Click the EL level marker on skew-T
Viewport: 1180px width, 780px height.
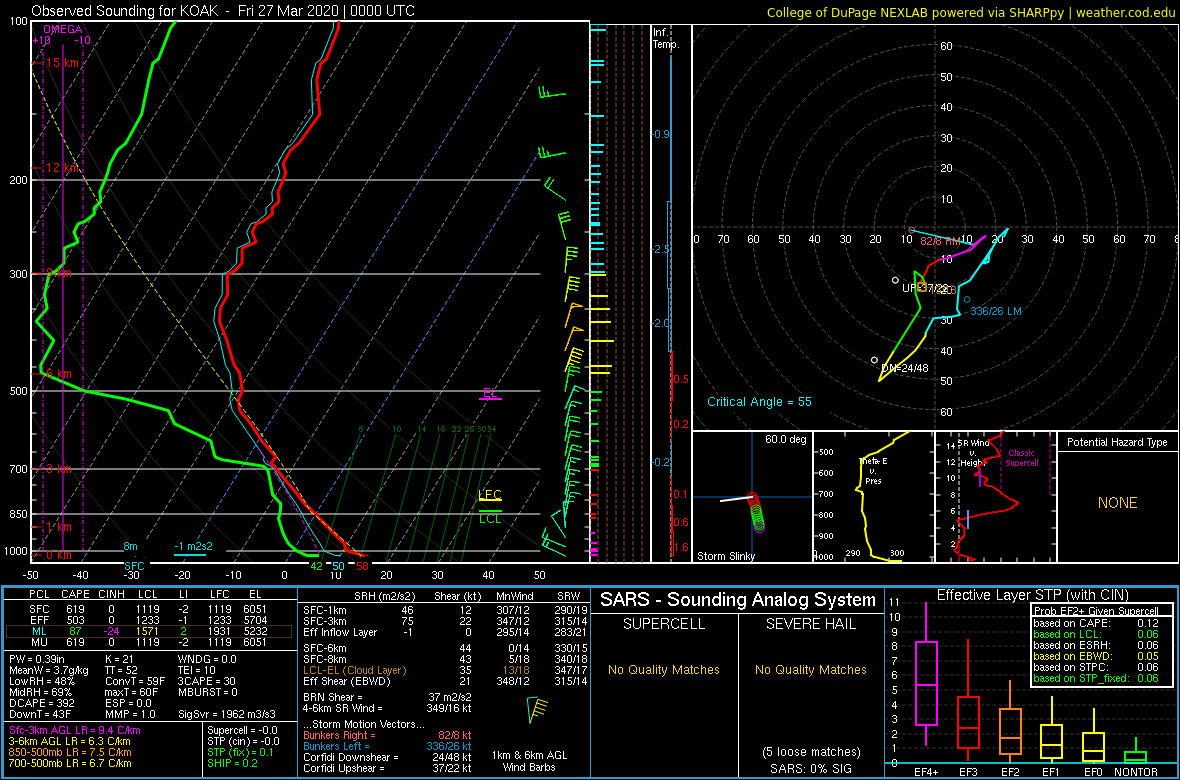pos(491,394)
